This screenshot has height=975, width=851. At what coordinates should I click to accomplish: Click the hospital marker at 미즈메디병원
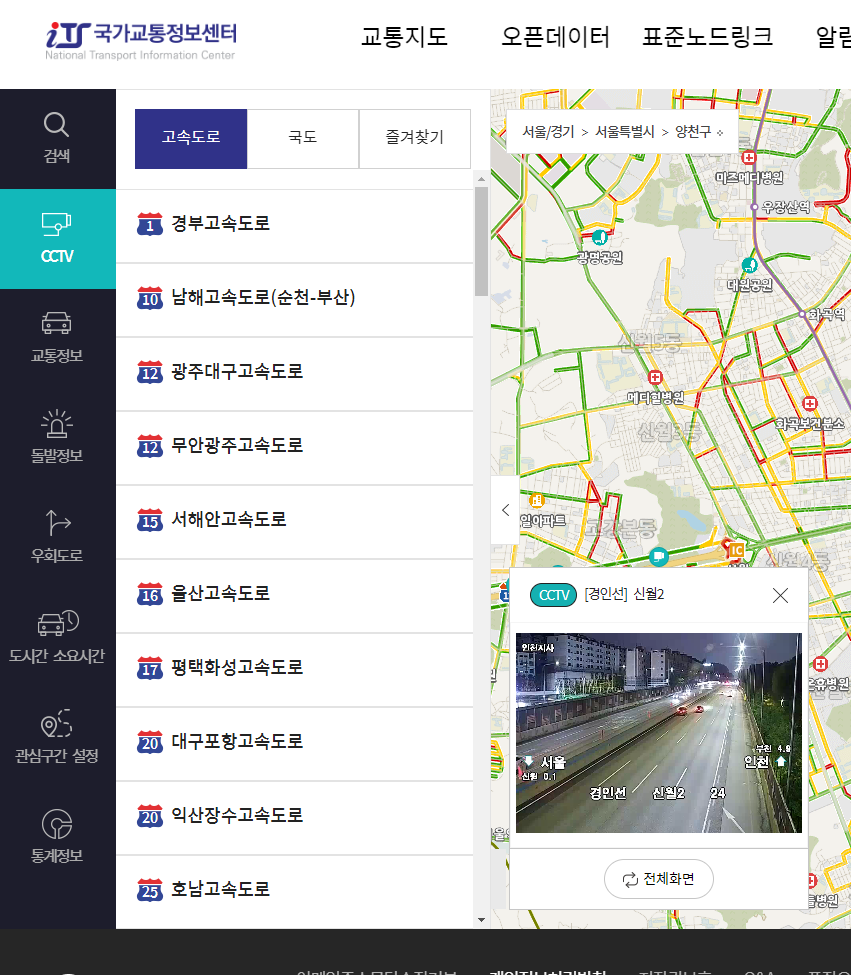coord(749,157)
